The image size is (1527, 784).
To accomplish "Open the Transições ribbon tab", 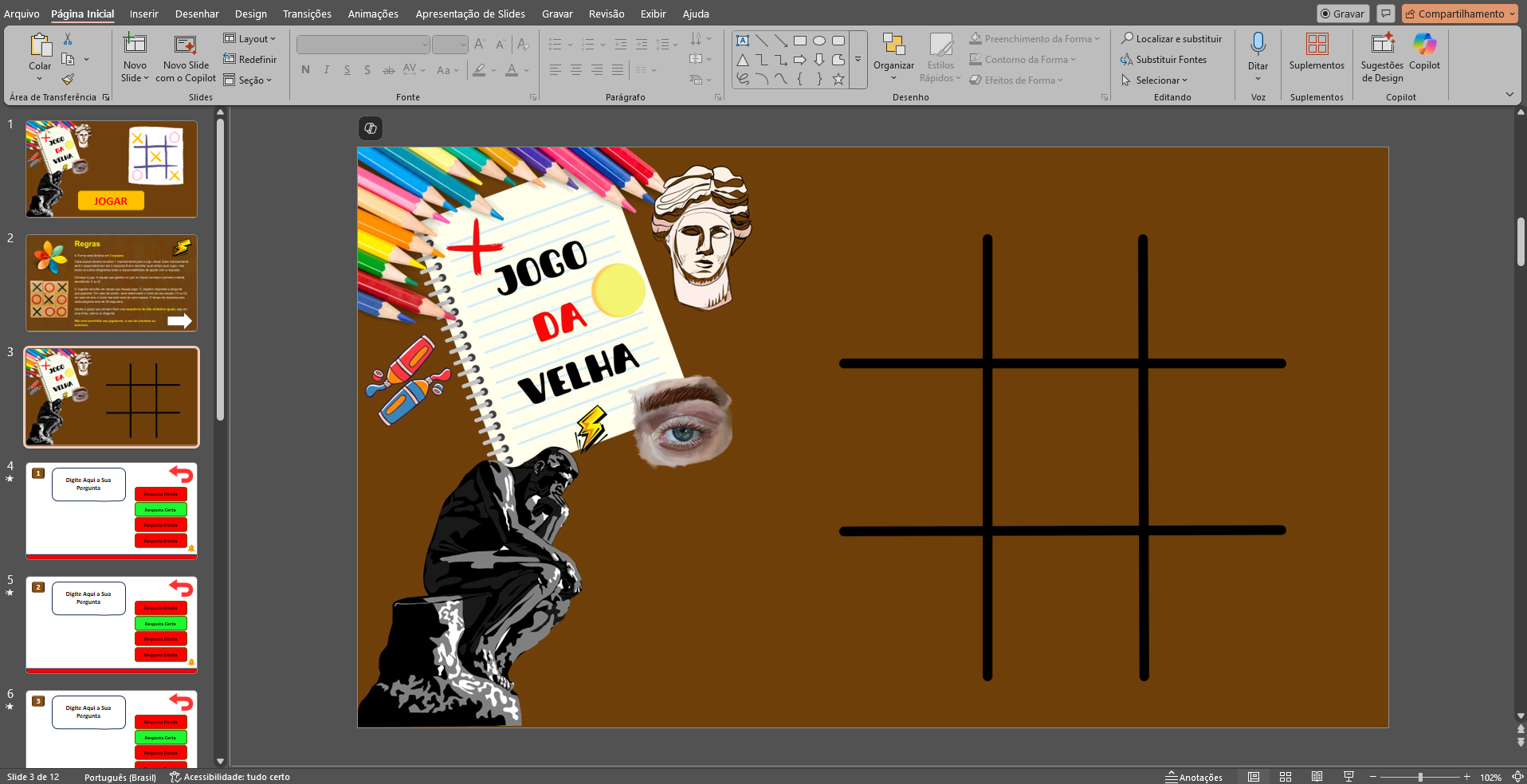I will [x=307, y=14].
